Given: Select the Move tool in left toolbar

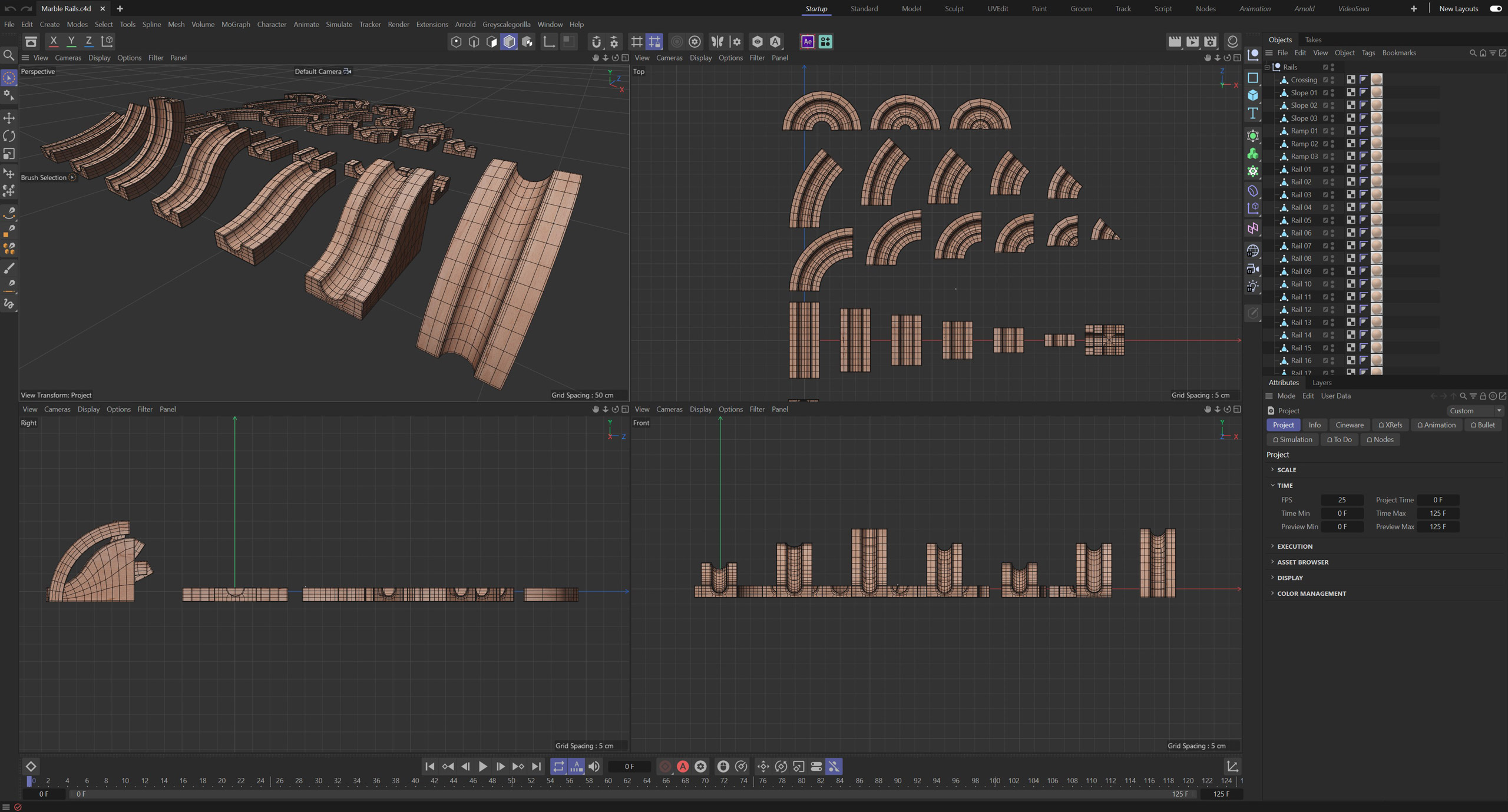Looking at the screenshot, I should click(9, 118).
